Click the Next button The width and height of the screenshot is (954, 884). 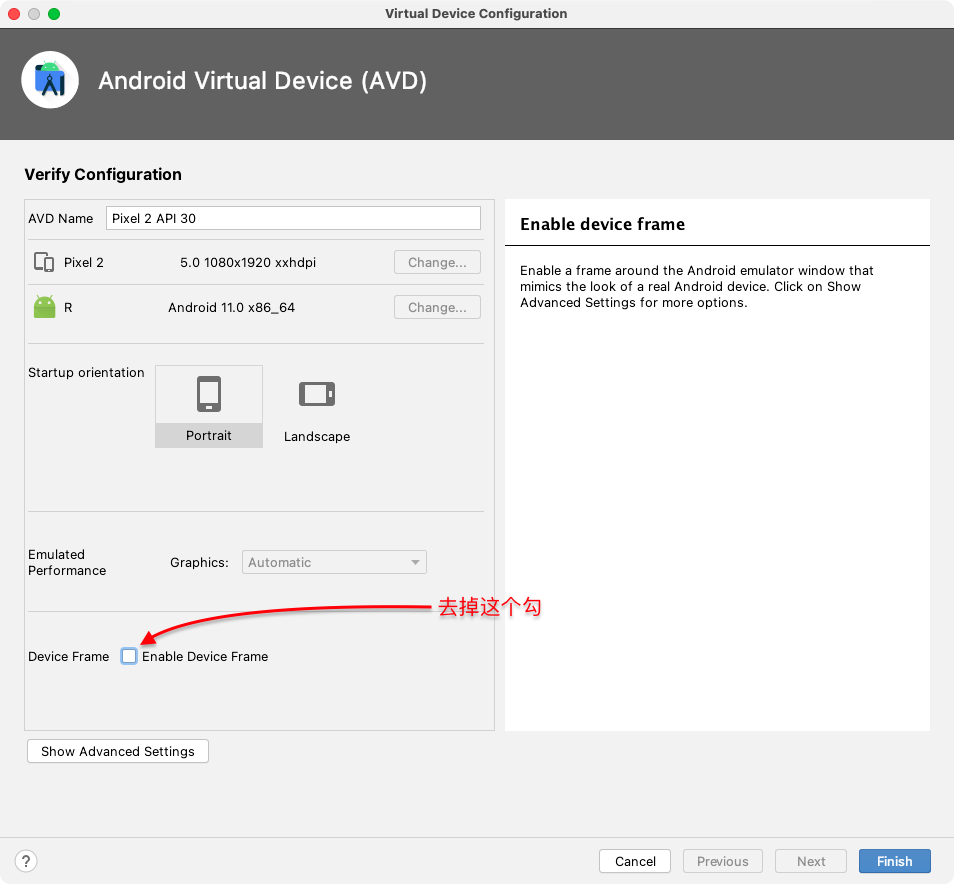(810, 861)
